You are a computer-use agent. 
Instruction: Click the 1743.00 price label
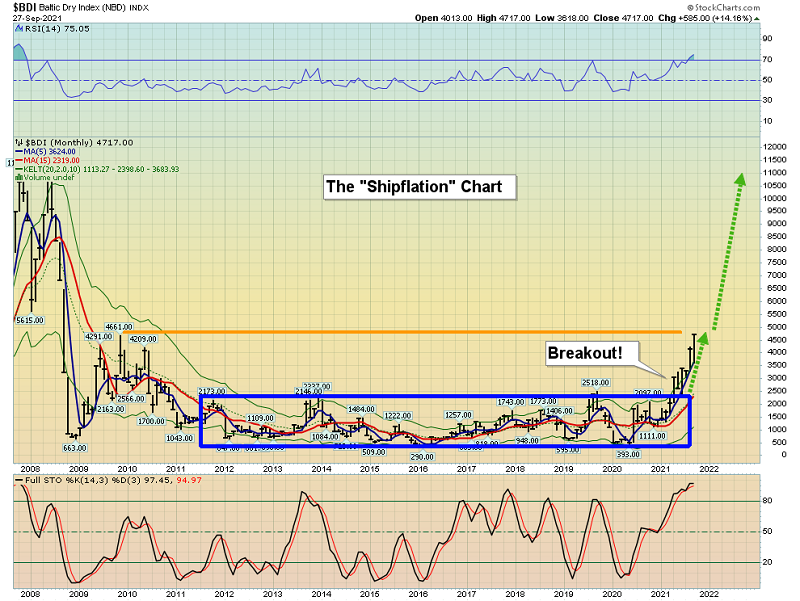click(512, 402)
